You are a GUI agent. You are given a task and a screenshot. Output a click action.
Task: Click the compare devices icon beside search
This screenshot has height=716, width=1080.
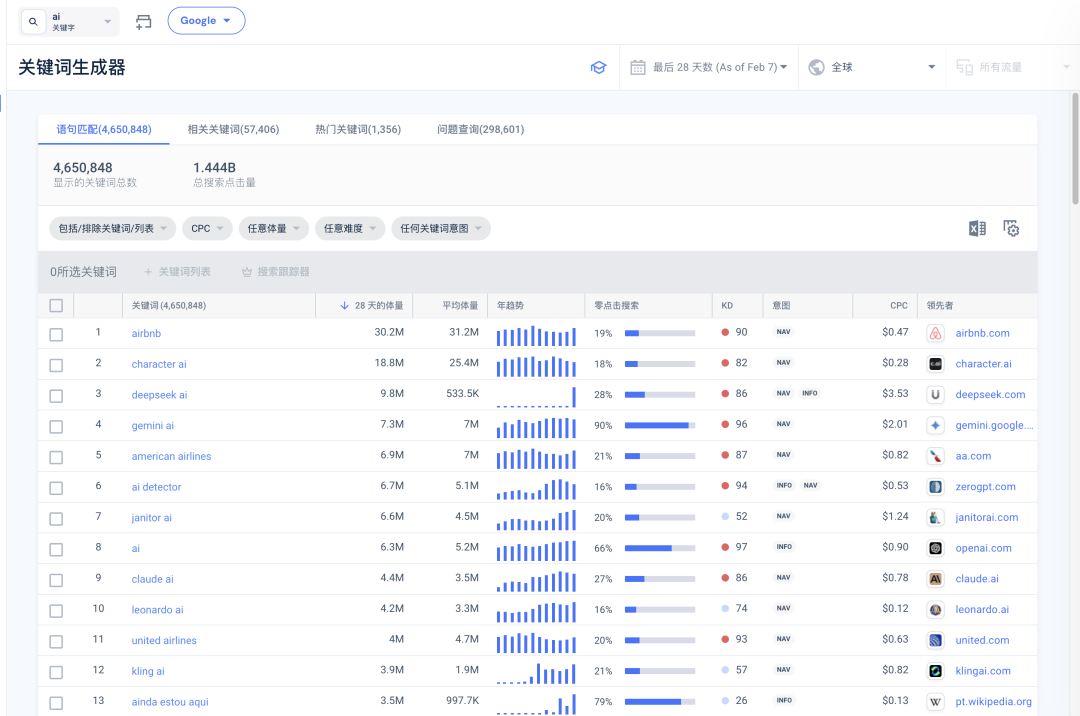point(144,21)
